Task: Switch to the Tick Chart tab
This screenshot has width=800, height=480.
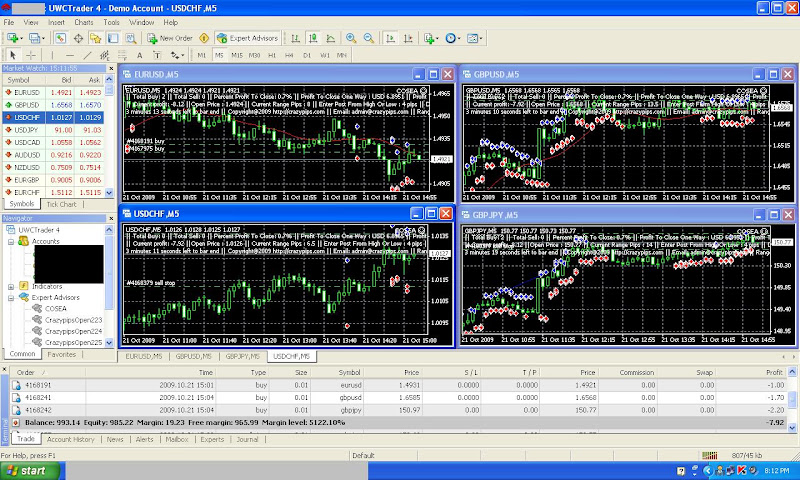Action: [61, 204]
